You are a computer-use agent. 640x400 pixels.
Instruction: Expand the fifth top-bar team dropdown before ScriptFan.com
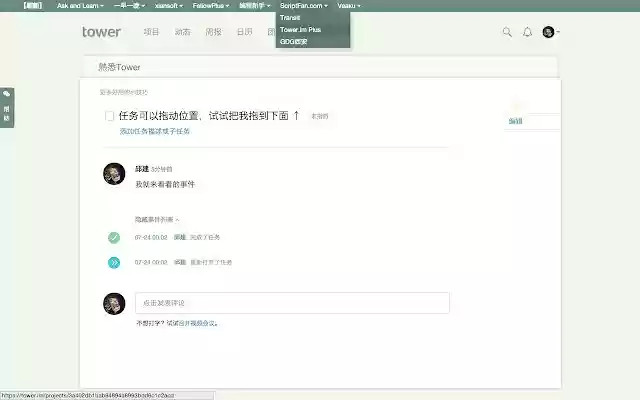pyautogui.click(x=255, y=6)
